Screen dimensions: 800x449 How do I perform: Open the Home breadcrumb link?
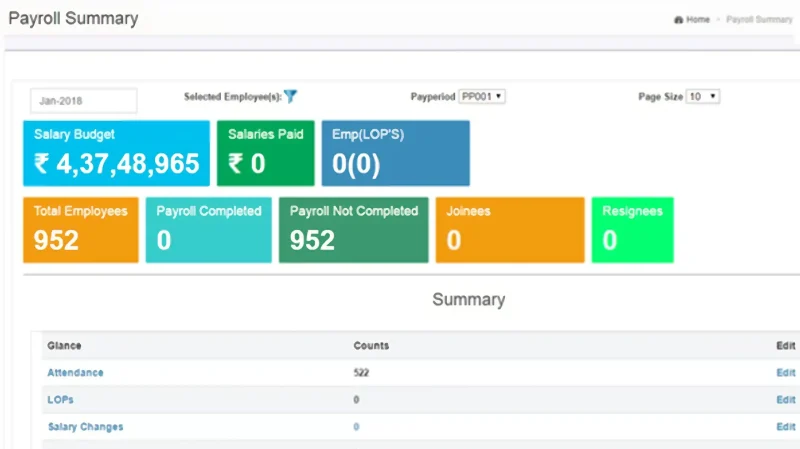(x=697, y=19)
